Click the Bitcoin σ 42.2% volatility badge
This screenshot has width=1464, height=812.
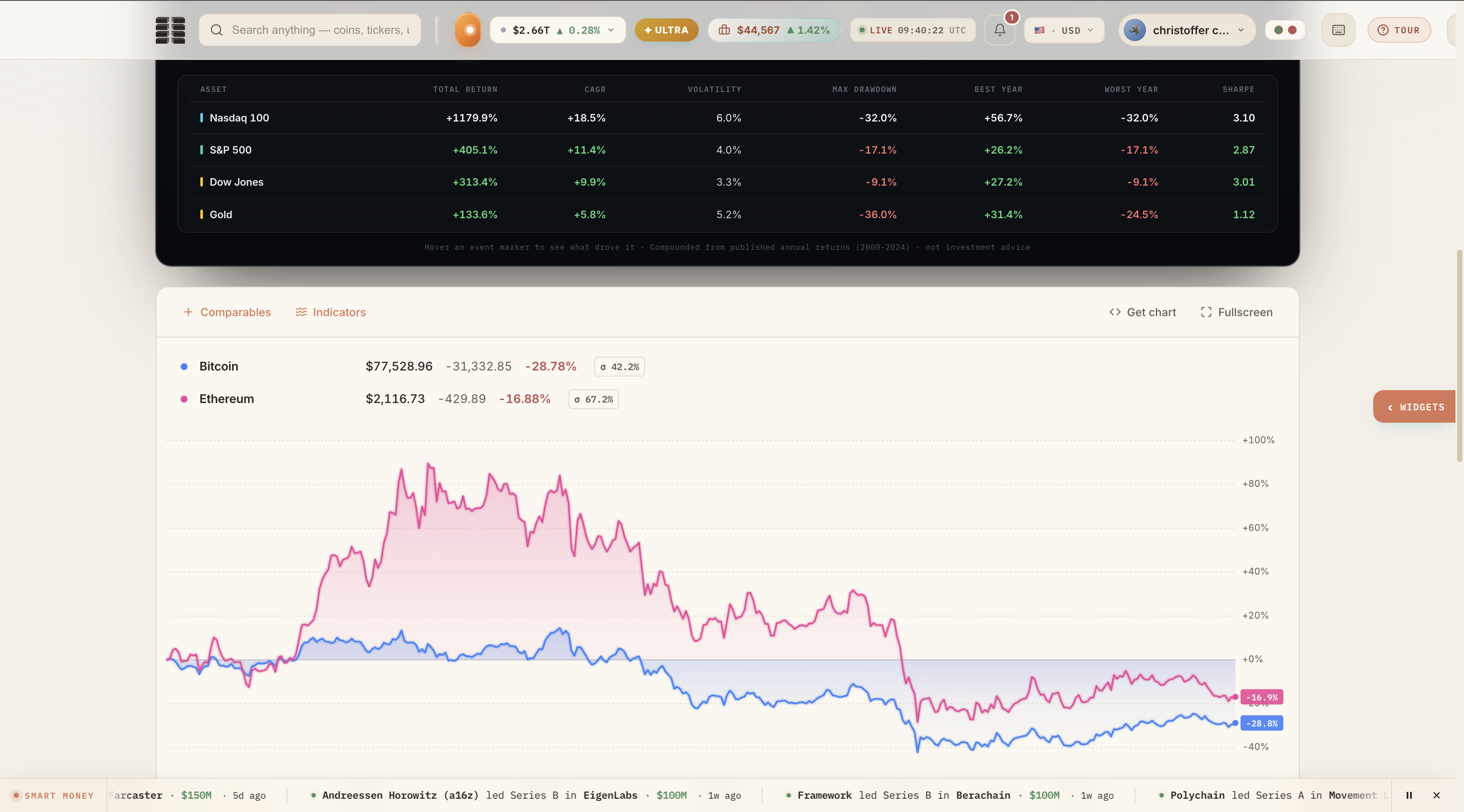pos(619,367)
